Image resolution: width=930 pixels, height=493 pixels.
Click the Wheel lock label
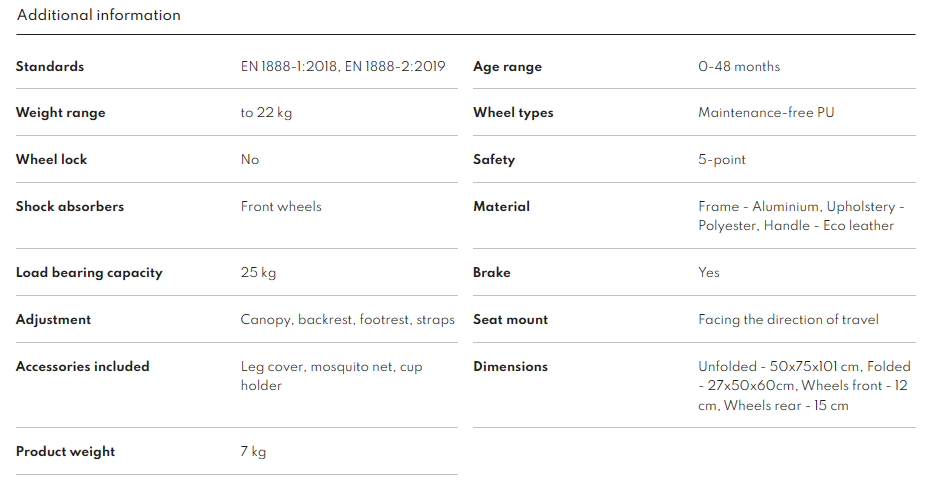click(51, 160)
